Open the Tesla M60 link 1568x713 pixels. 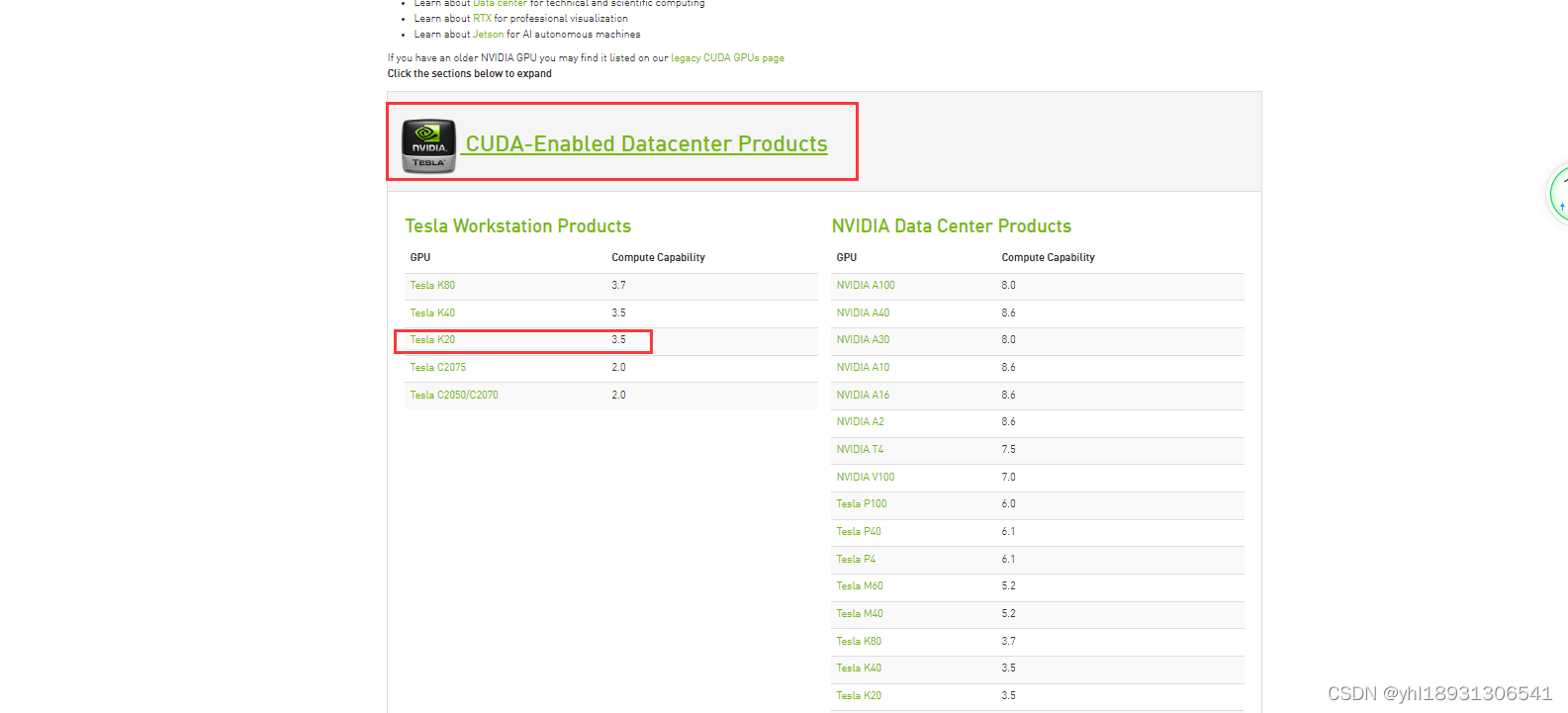[860, 586]
